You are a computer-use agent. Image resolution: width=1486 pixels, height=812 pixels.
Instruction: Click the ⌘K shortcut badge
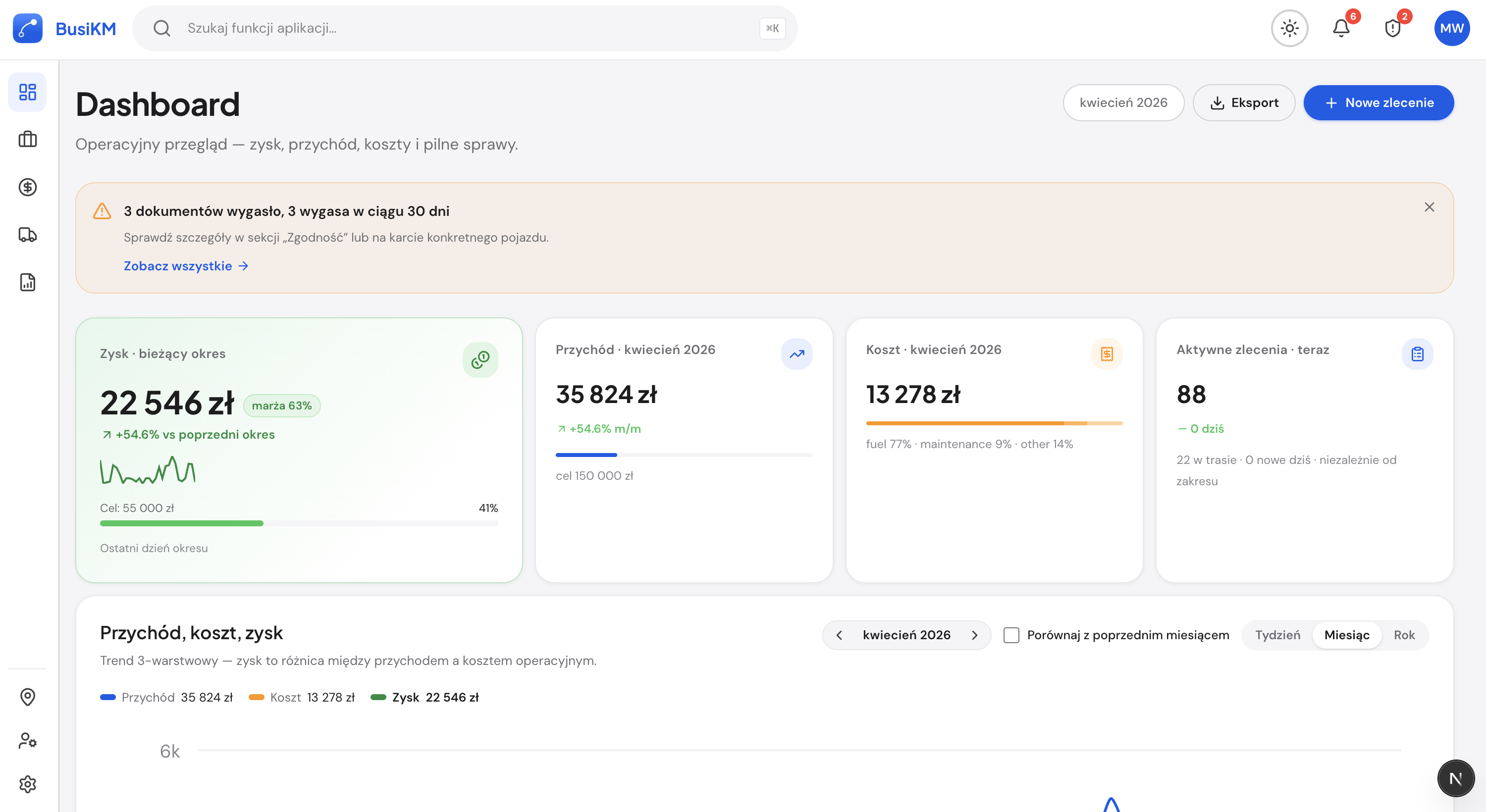tap(772, 28)
